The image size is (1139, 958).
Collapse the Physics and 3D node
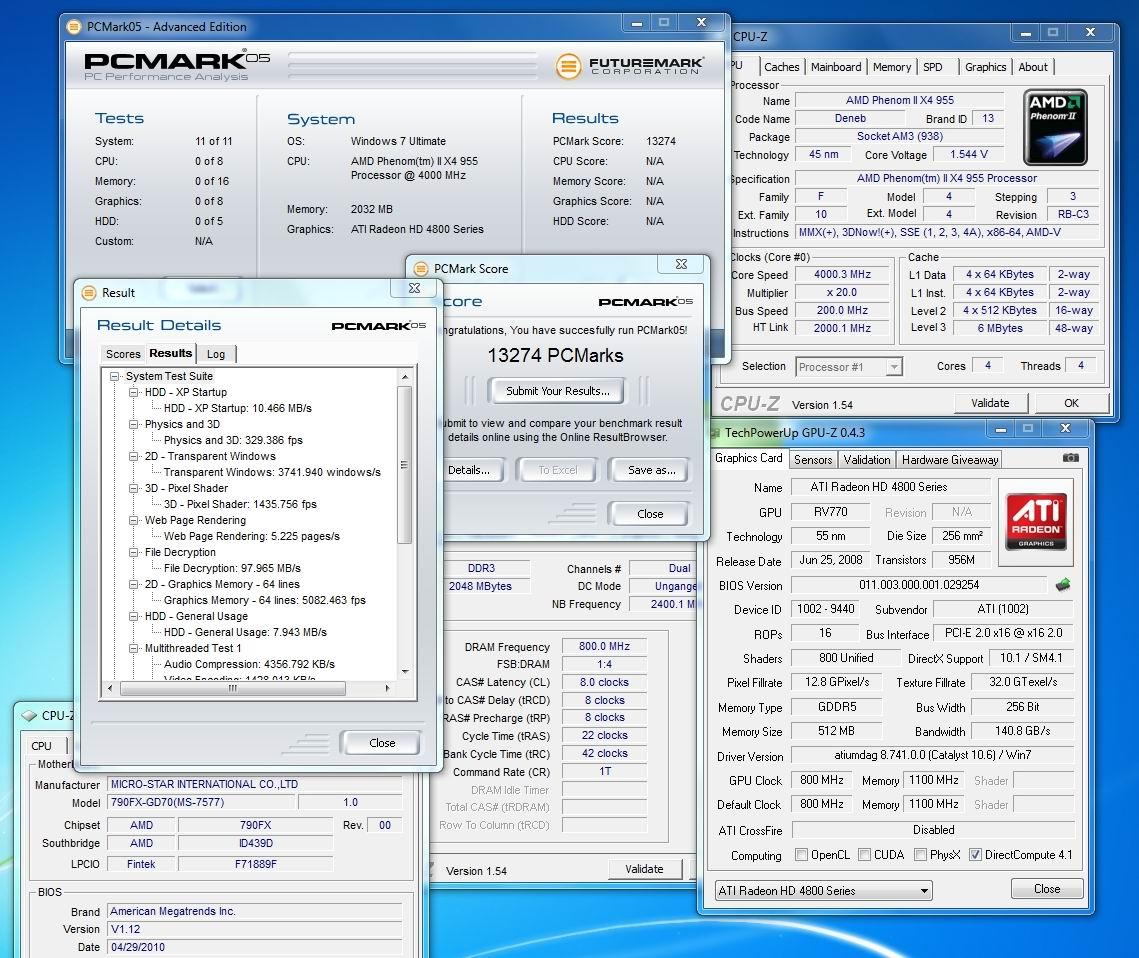click(134, 424)
